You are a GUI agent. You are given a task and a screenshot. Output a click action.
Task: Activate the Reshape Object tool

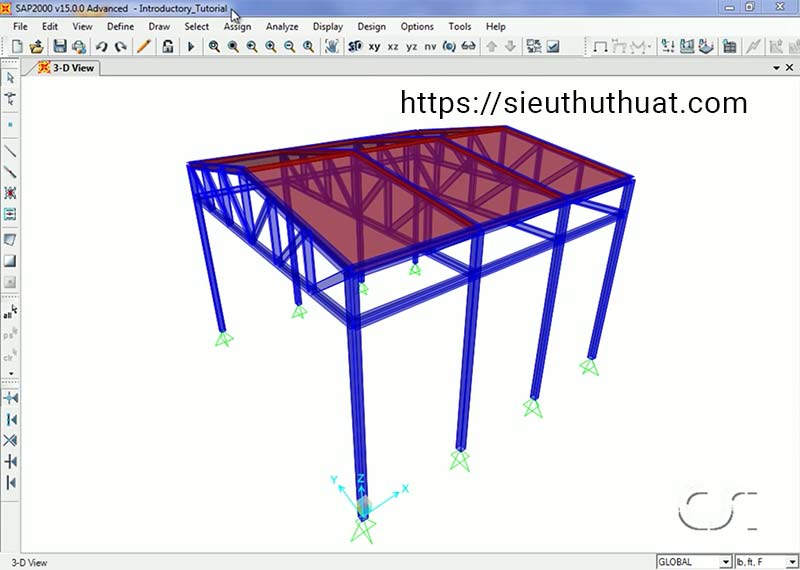point(10,98)
